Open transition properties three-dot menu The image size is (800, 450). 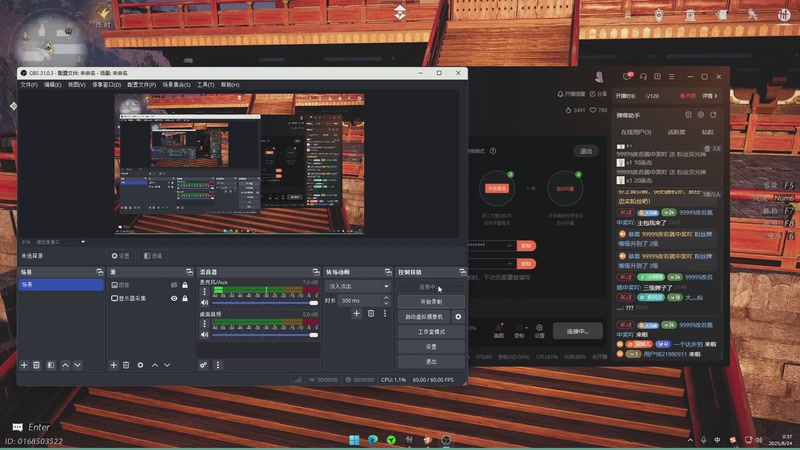(385, 313)
